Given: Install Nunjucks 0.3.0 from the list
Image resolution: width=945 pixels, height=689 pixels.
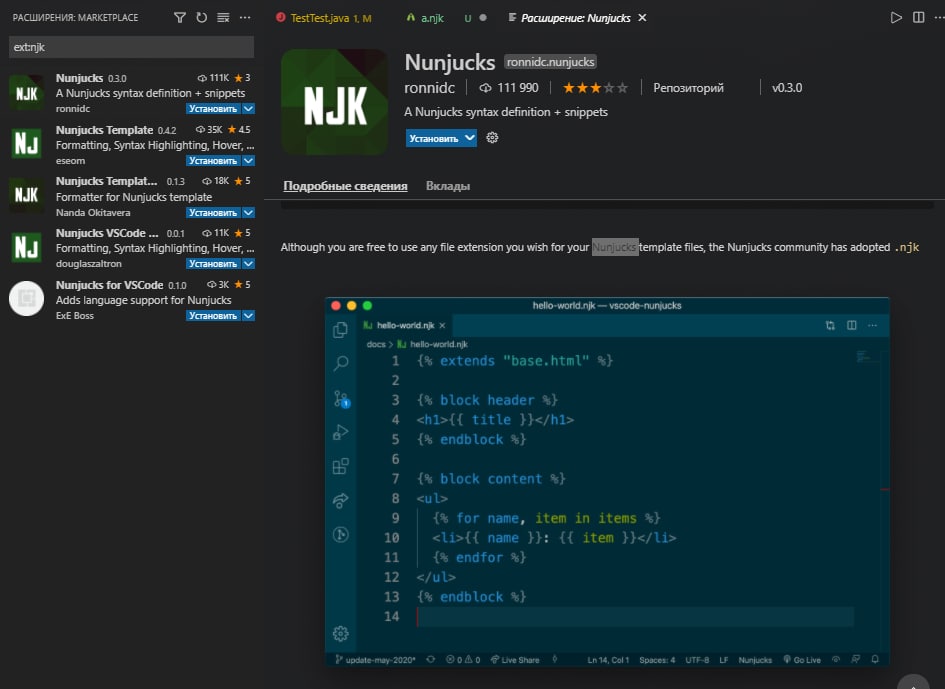Looking at the screenshot, I should (x=213, y=109).
